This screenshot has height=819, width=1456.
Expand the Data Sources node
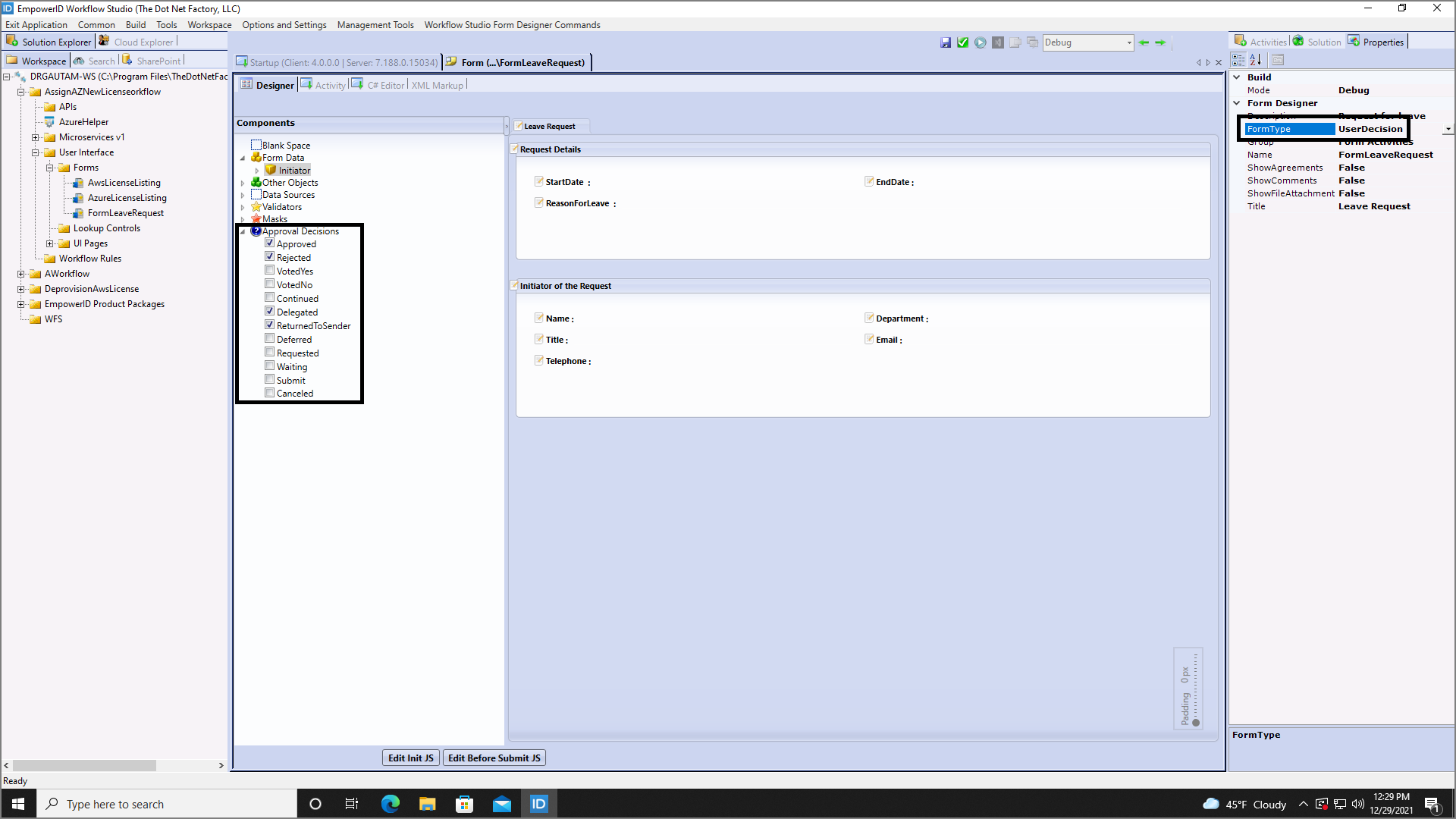[244, 194]
